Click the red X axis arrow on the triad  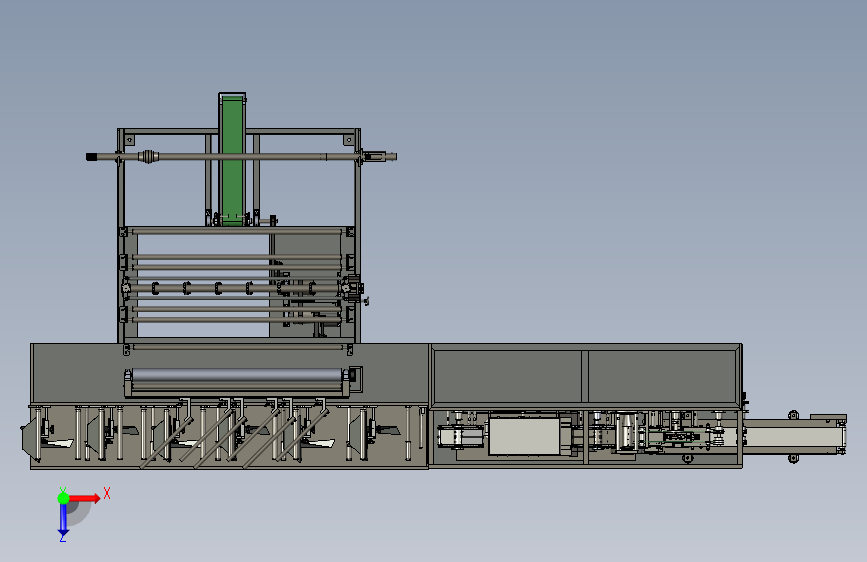click(84, 498)
